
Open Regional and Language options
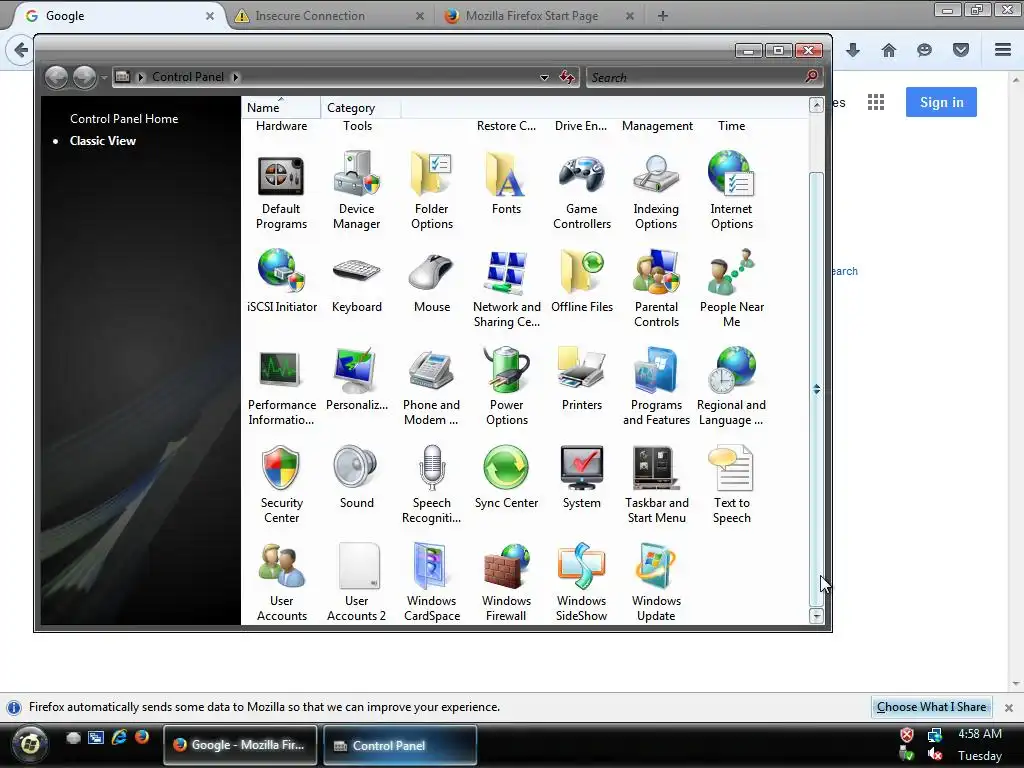click(731, 386)
